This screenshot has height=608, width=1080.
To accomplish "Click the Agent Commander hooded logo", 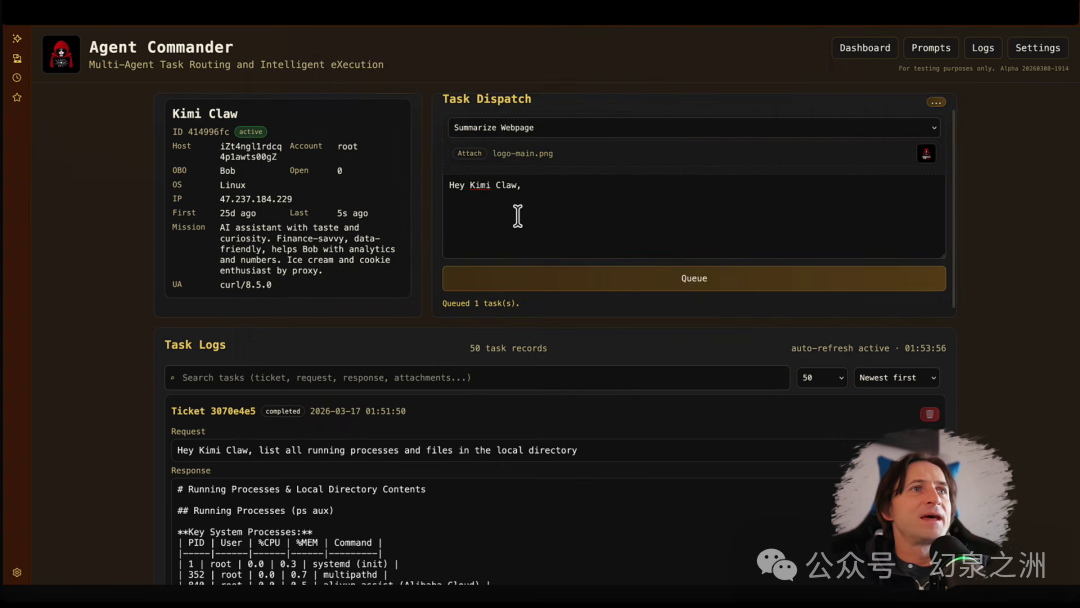I will tap(61, 54).
